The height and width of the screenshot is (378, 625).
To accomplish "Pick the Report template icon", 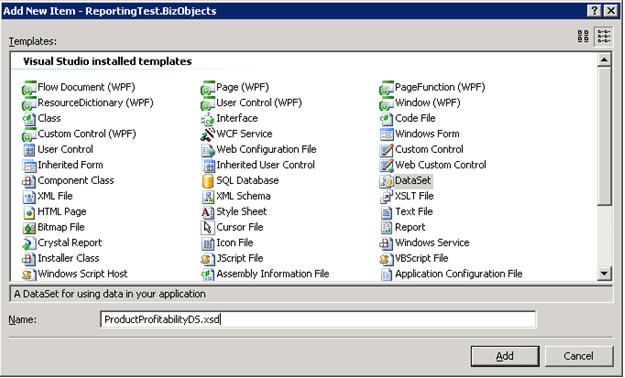I will (x=386, y=228).
